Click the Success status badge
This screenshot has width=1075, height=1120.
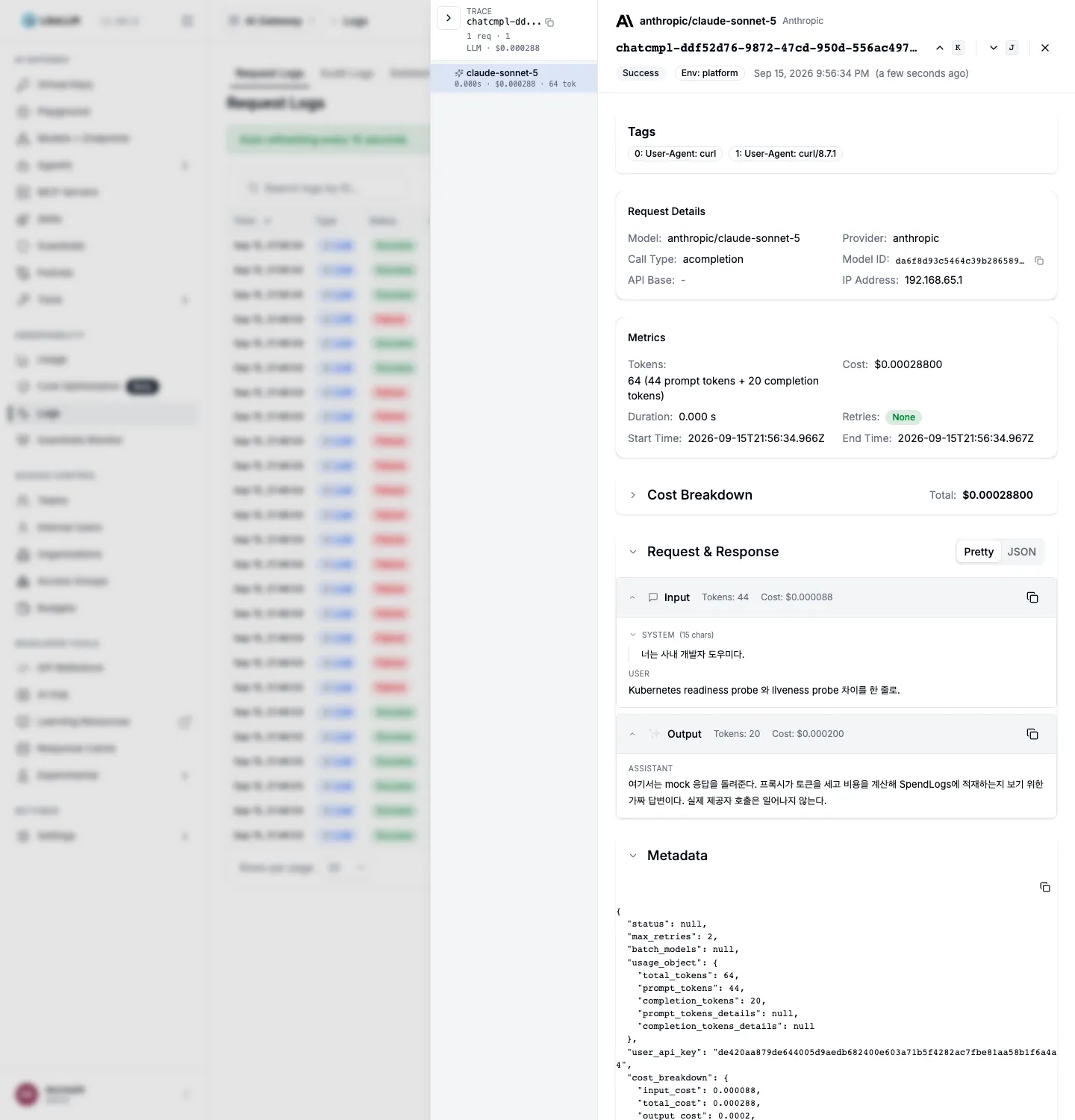click(x=641, y=73)
